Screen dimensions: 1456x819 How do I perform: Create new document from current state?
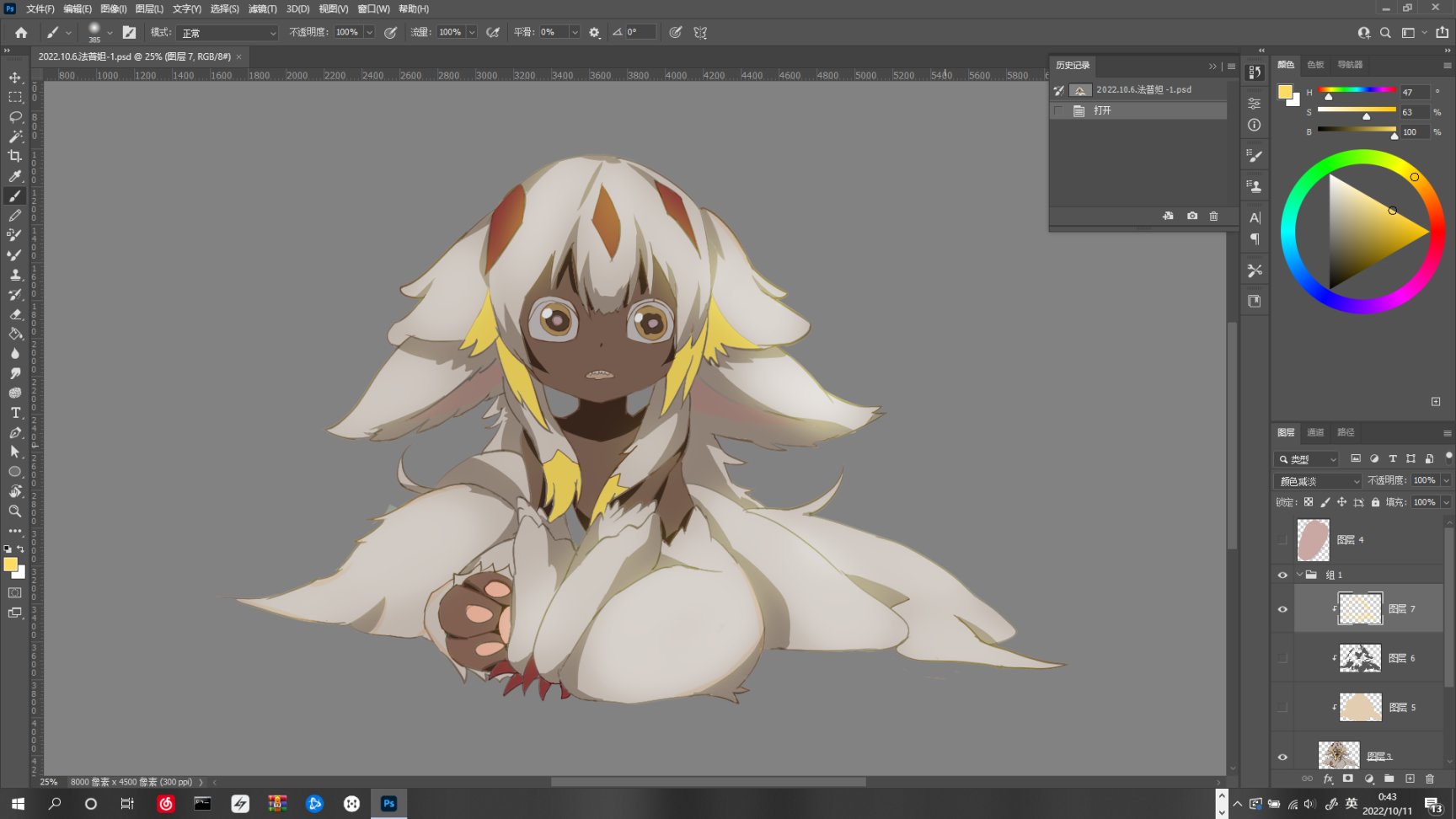click(1168, 216)
